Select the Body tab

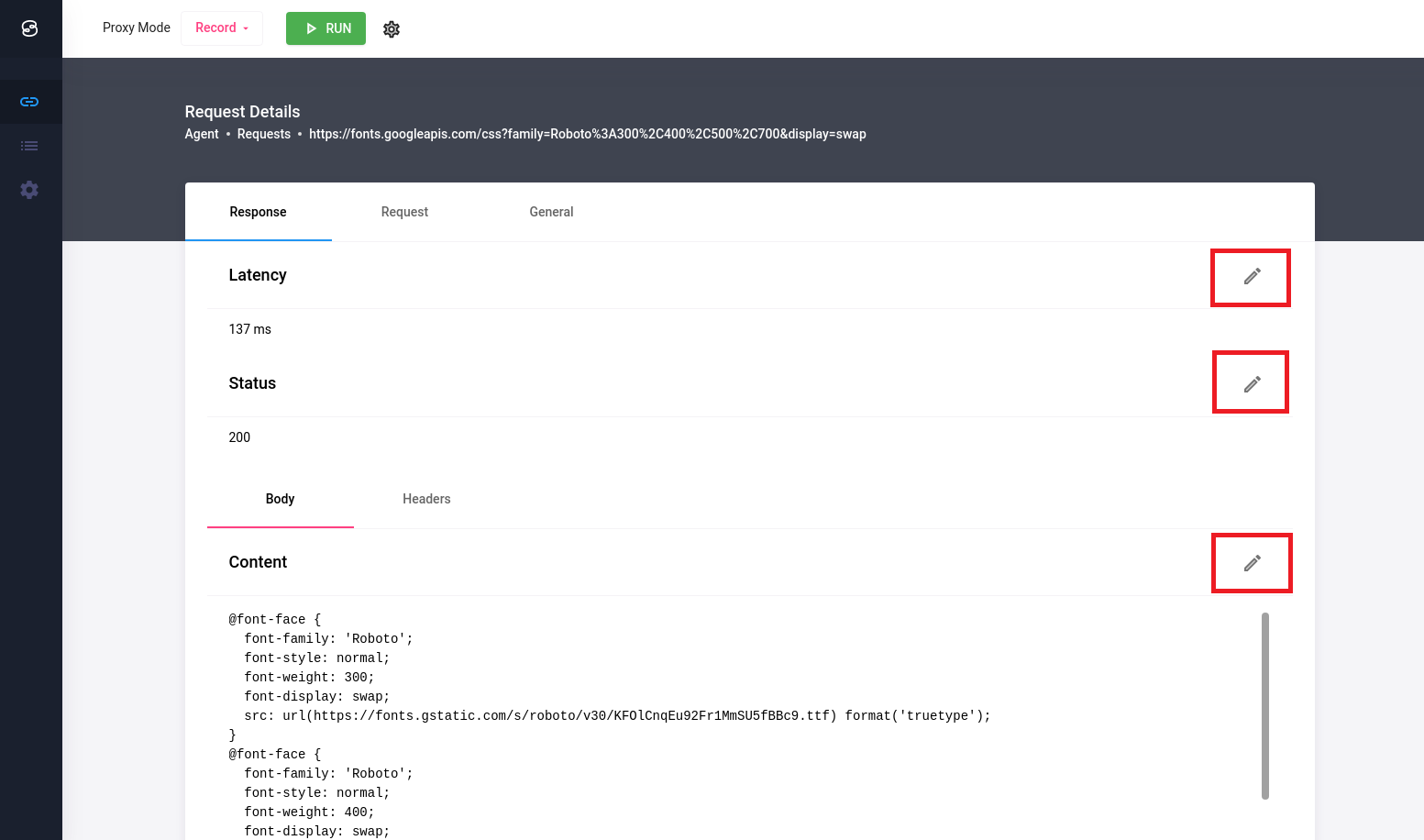[x=280, y=499]
